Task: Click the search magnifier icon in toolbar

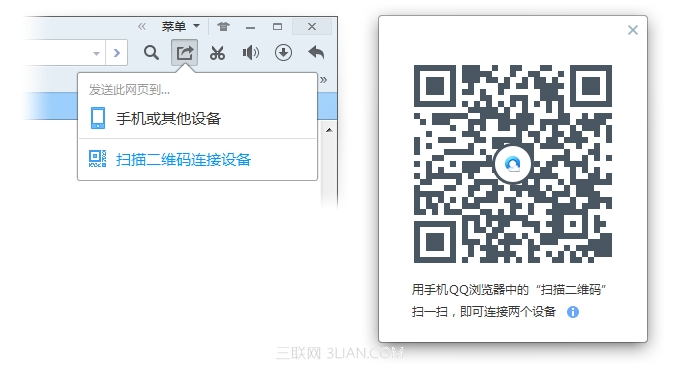Action: click(151, 52)
